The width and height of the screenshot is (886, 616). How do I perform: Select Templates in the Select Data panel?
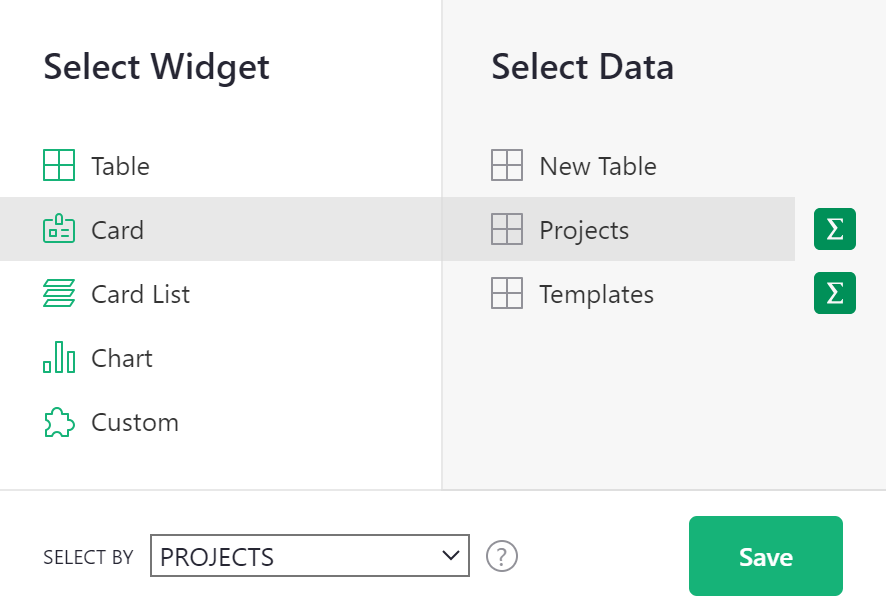tap(596, 294)
